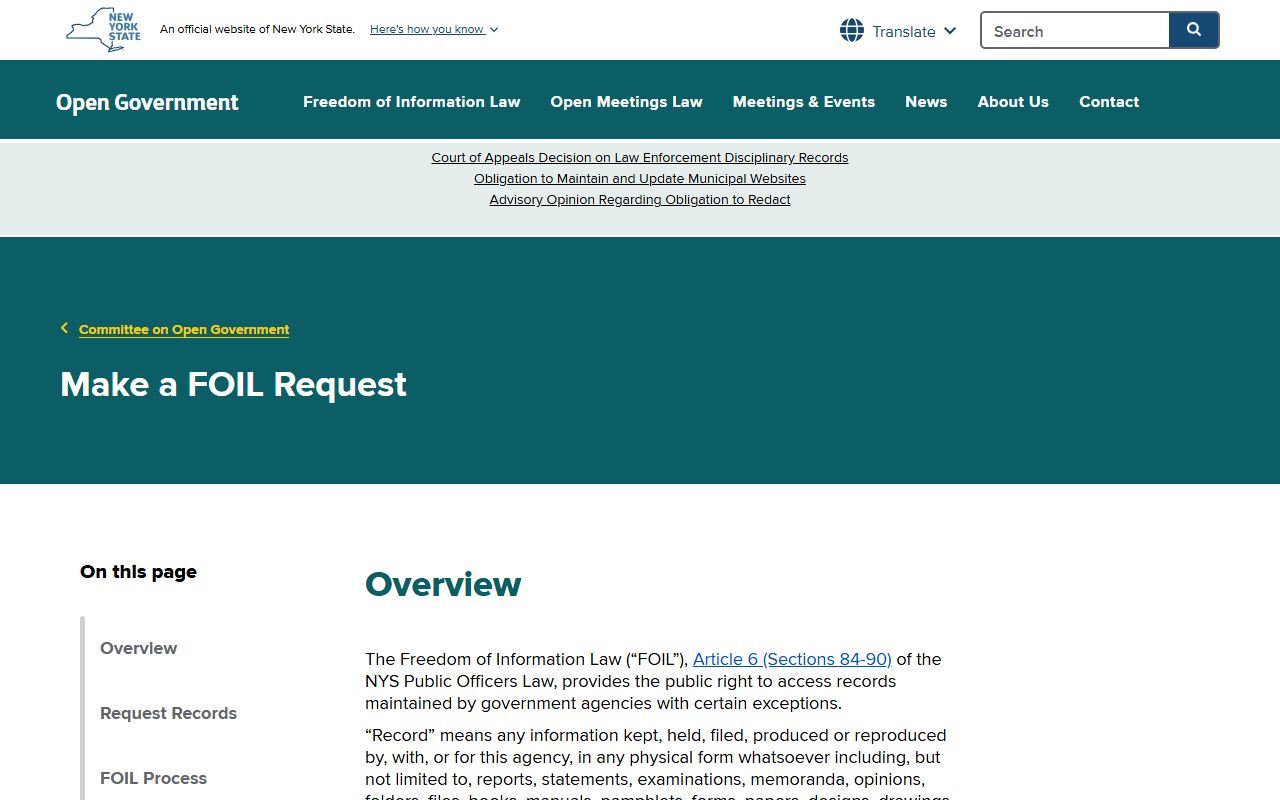Open Advisory Opinion Regarding Obligation to Redact
This screenshot has height=800, width=1280.
640,199
